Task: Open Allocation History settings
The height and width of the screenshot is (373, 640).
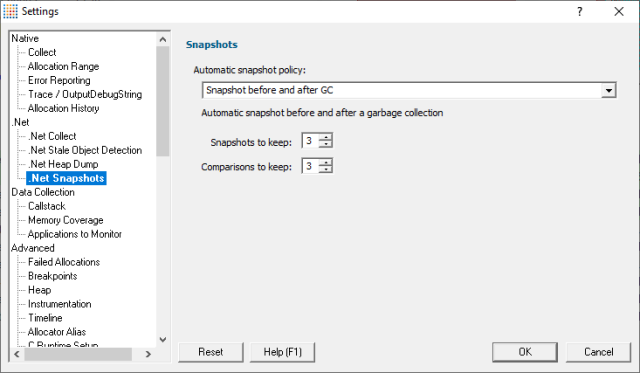Action: [63, 108]
